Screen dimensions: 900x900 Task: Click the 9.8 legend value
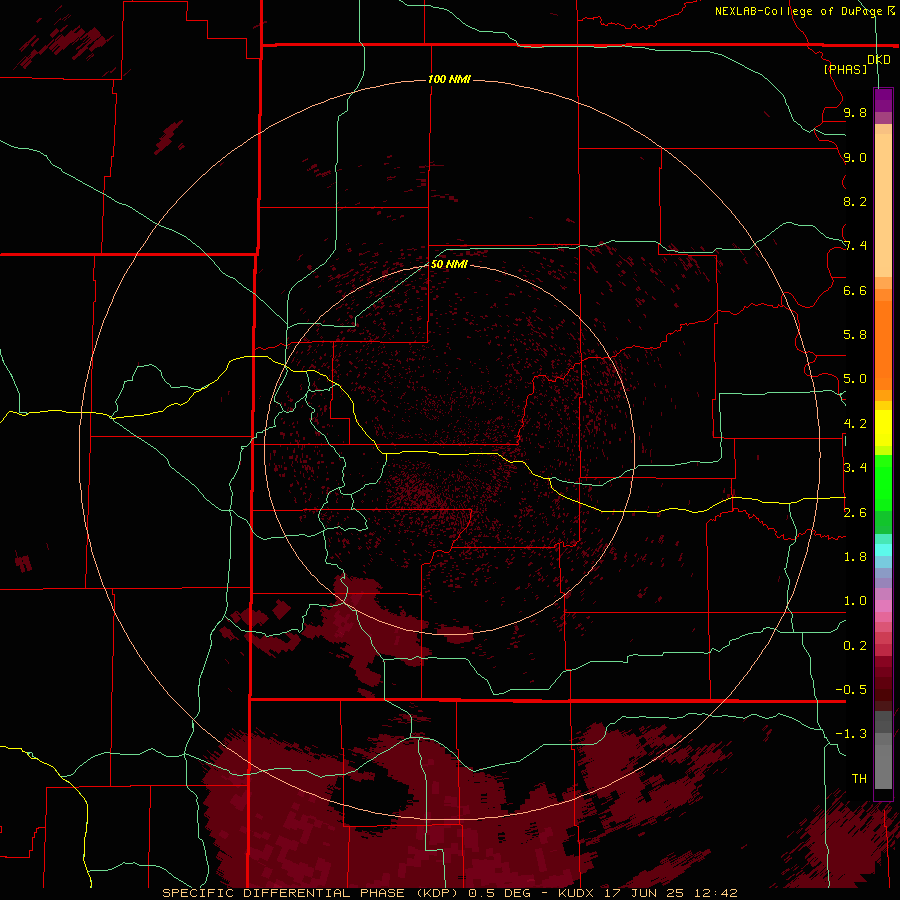tap(855, 112)
